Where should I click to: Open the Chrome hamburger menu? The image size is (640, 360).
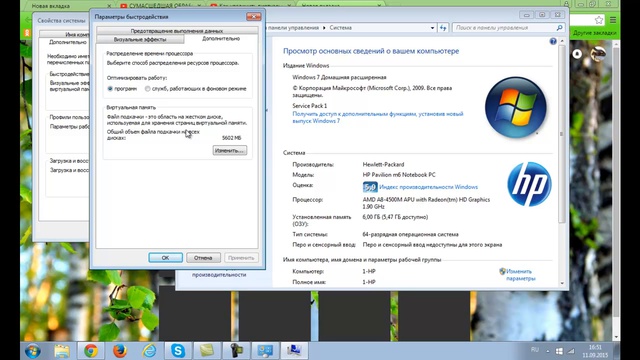[x=613, y=20]
